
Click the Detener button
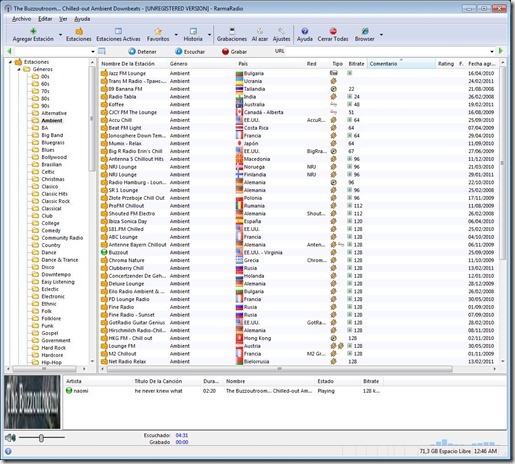143,52
